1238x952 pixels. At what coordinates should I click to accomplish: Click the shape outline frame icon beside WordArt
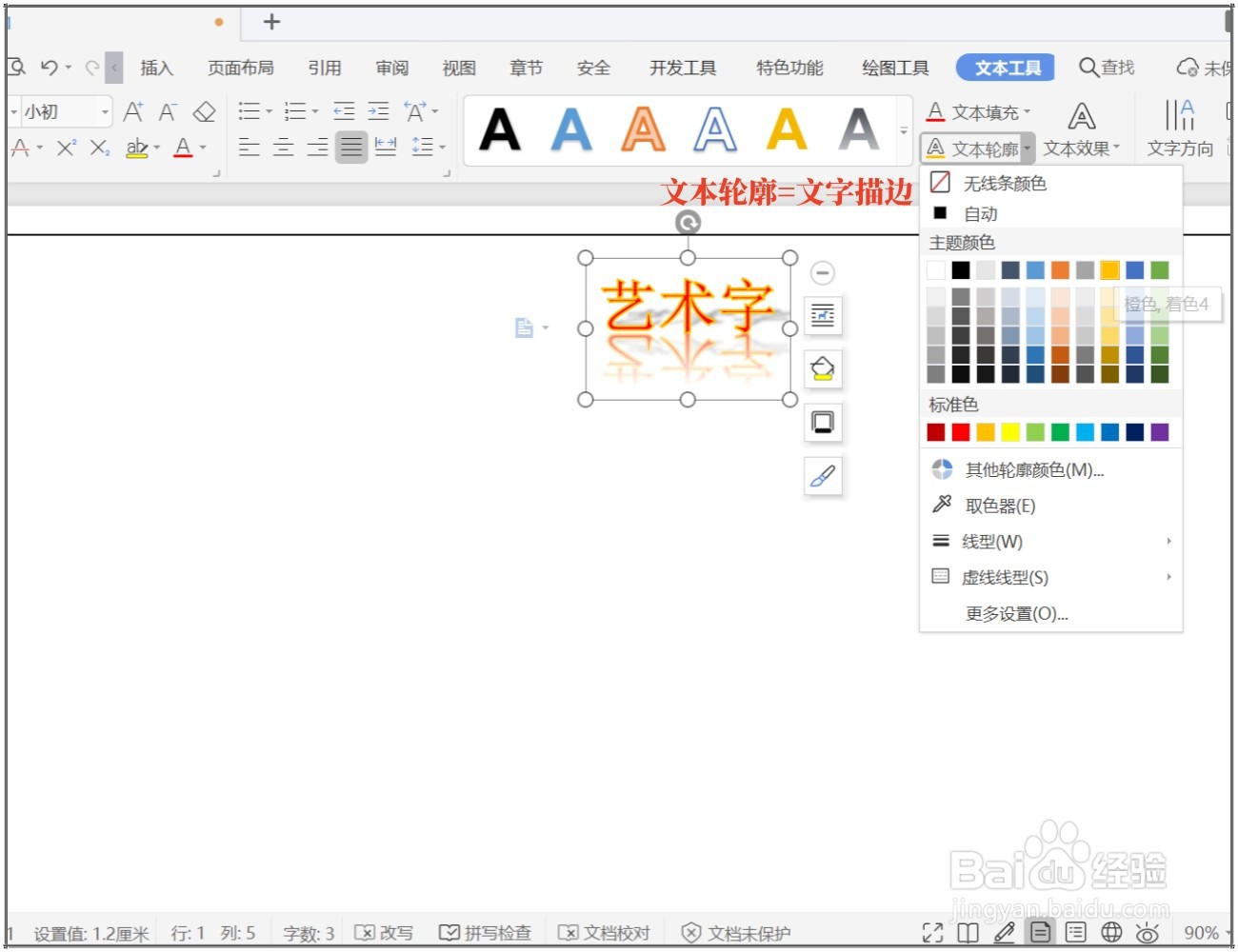click(823, 422)
